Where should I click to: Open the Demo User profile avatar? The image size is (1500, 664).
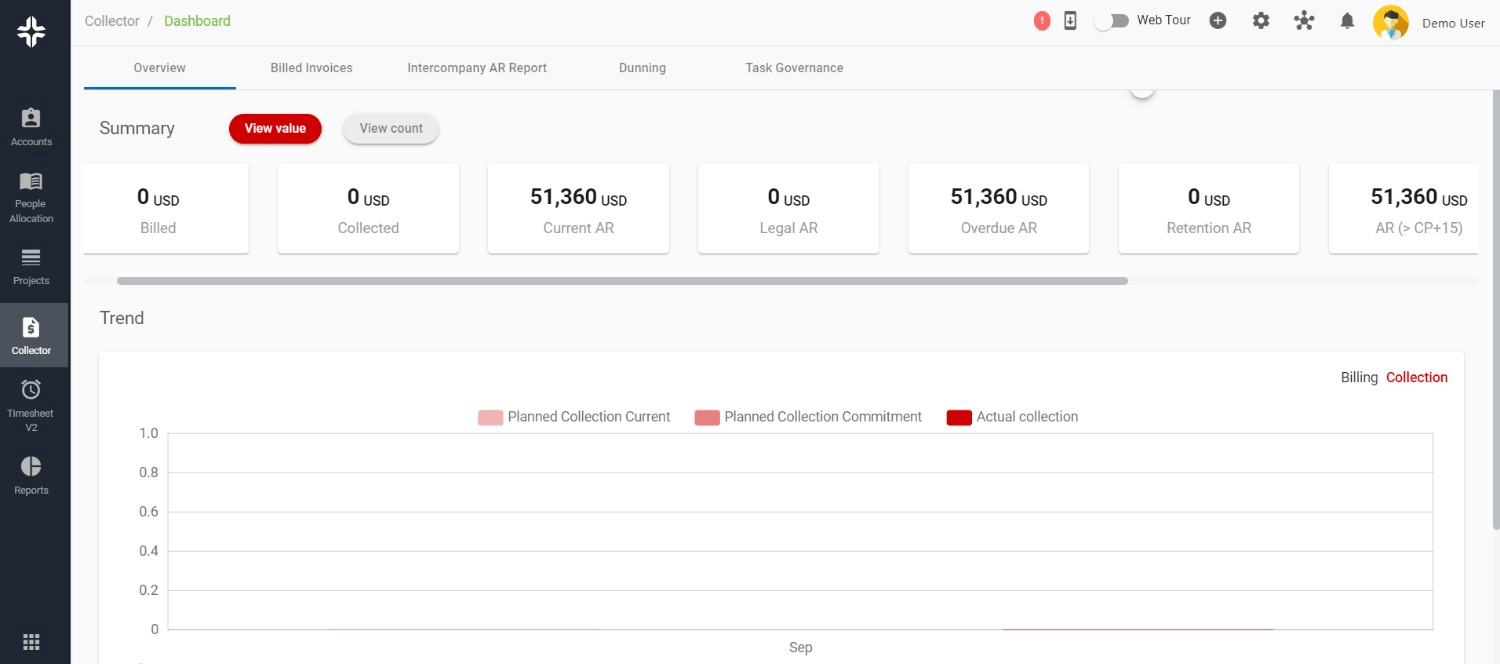click(x=1390, y=22)
